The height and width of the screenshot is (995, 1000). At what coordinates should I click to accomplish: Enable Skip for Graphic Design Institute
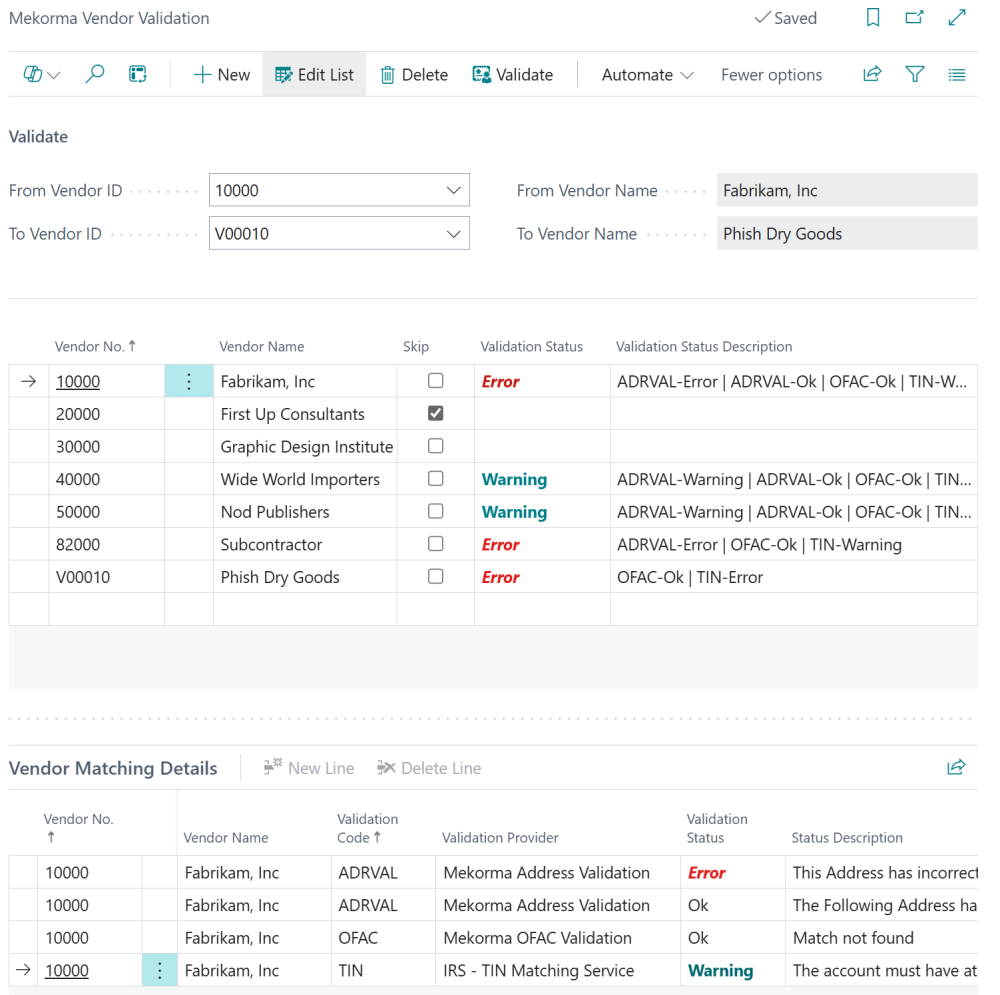tap(436, 446)
